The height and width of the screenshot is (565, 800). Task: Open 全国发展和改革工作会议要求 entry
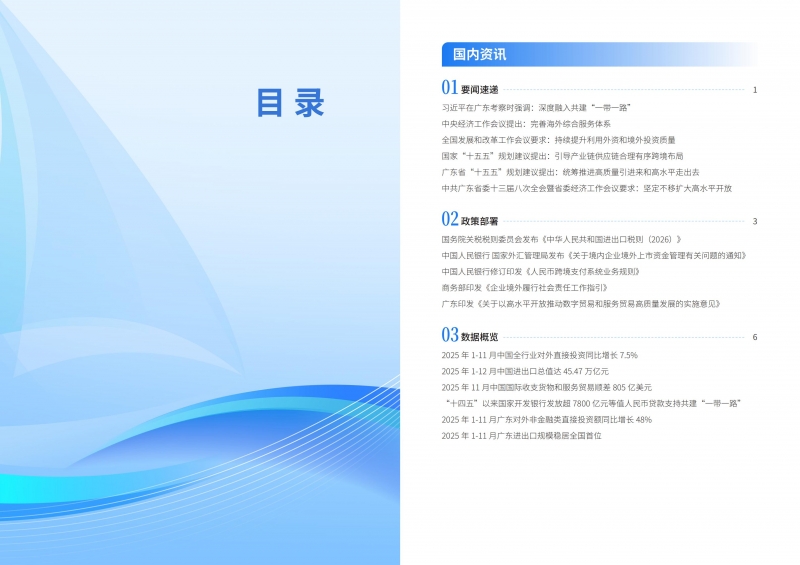tap(558, 140)
